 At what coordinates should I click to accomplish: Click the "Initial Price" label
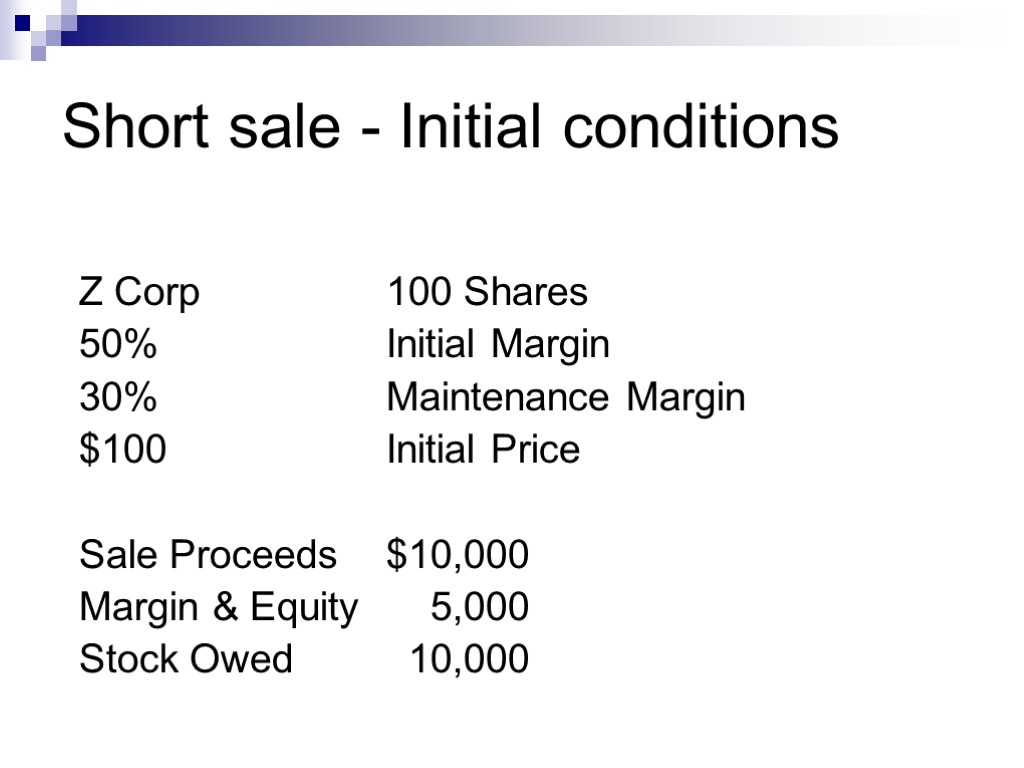pos(483,450)
